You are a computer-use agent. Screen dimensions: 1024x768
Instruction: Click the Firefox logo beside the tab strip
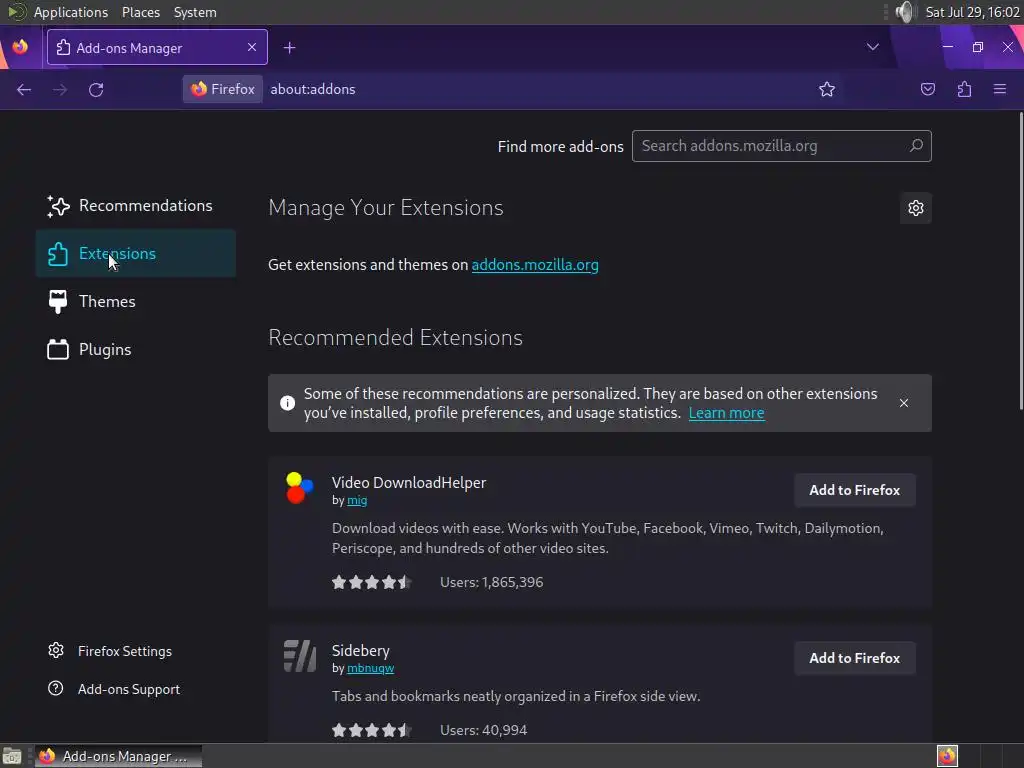coord(20,47)
